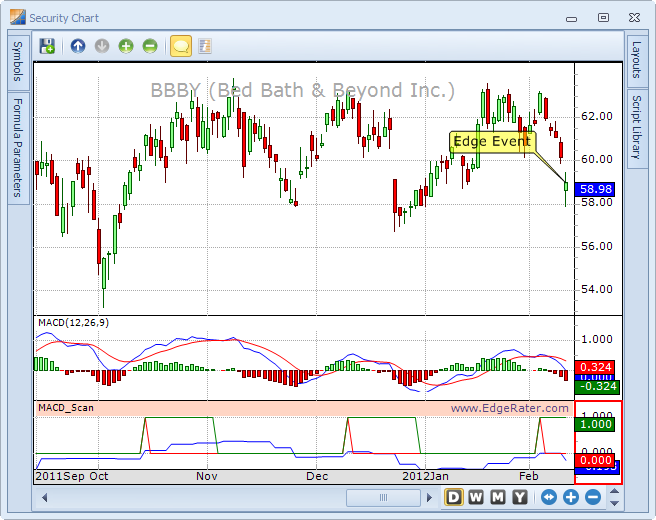
Task: Click the 54.00 price axis label
Action: tap(597, 289)
